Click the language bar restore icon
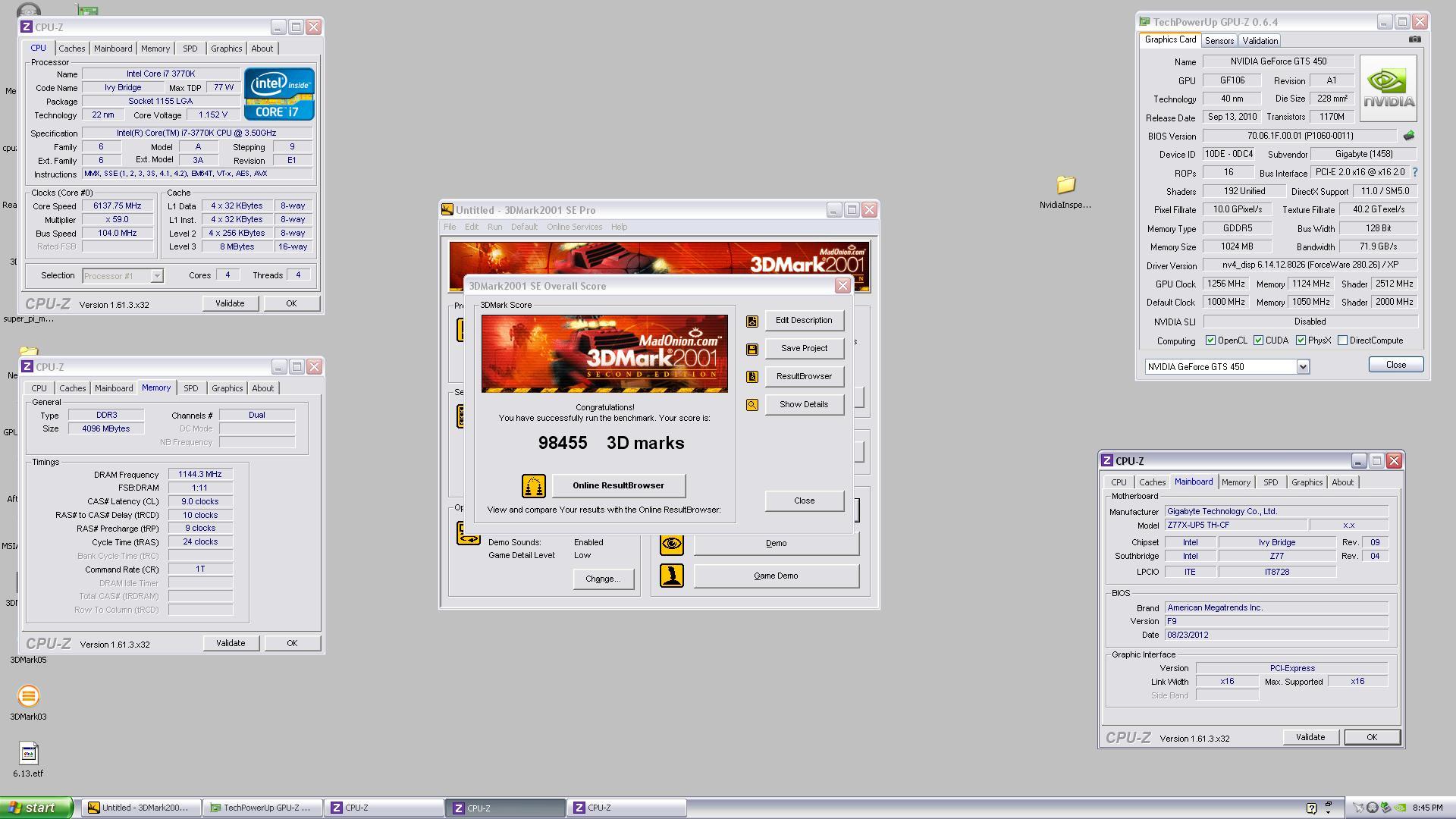The width and height of the screenshot is (1456, 819). pyautogui.click(x=1329, y=804)
